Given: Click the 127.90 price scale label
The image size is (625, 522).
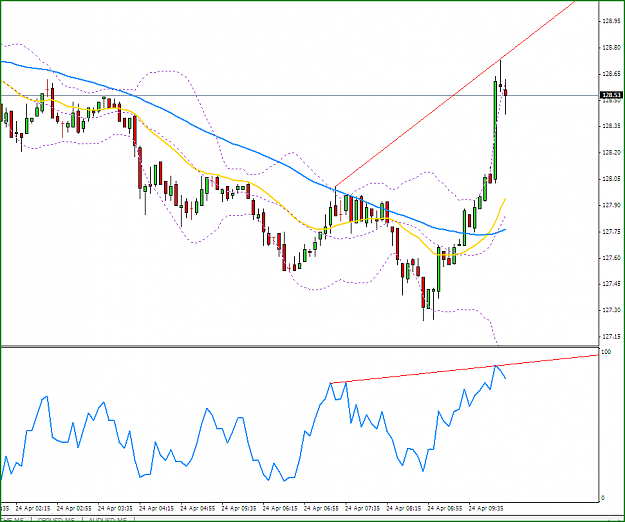Looking at the screenshot, I should click(x=611, y=205).
